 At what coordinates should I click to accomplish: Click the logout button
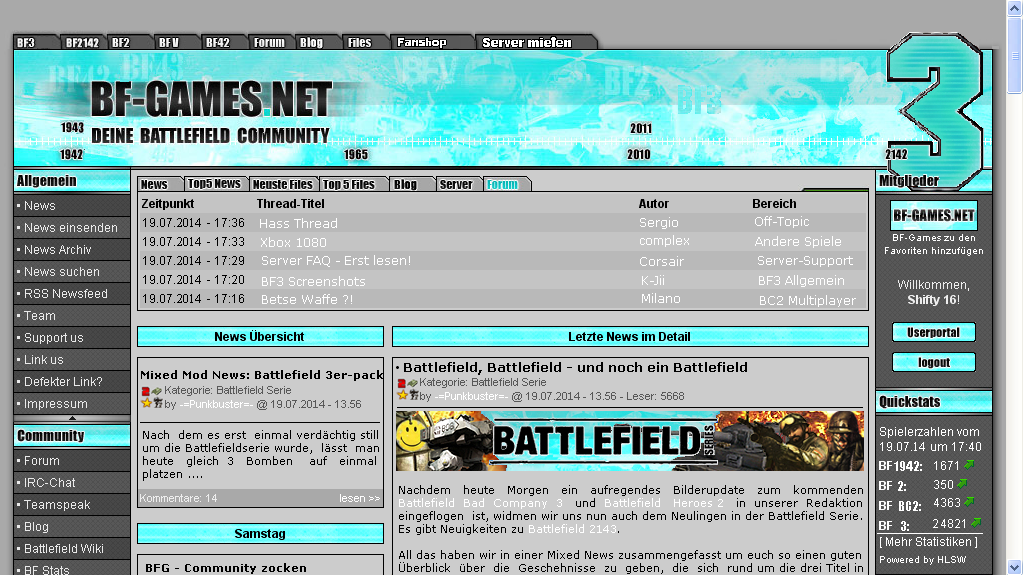933,362
